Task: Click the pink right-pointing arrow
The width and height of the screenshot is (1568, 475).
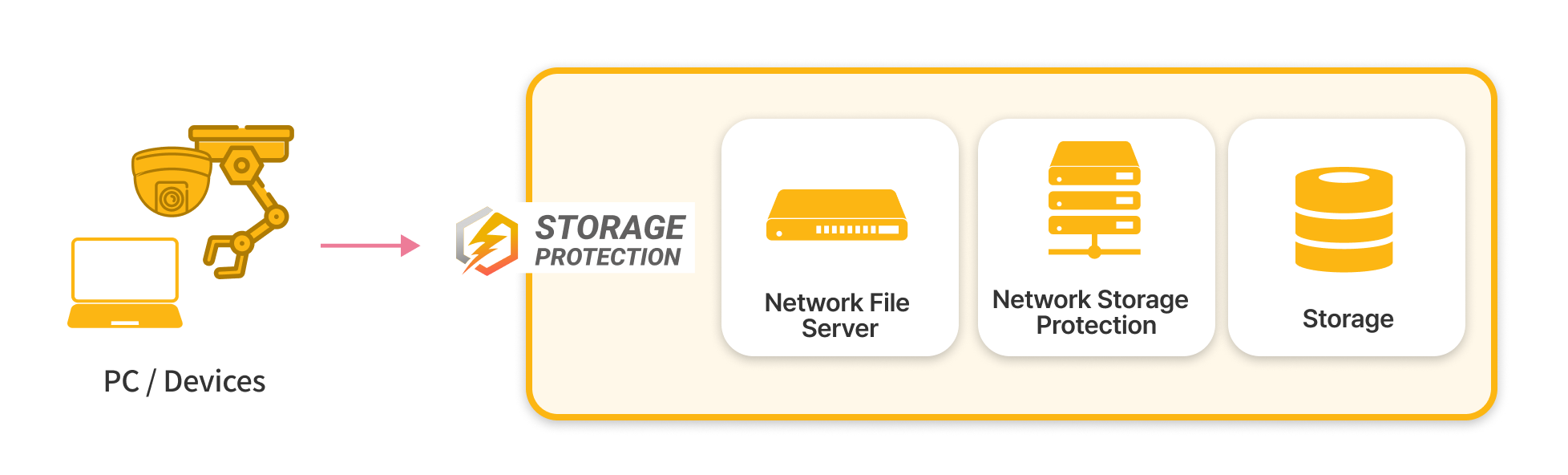Action: (x=370, y=246)
